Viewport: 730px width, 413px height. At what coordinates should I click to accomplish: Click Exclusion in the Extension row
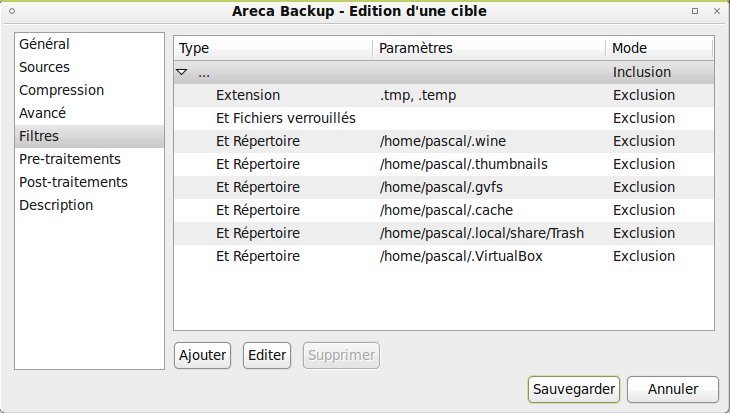coord(644,95)
